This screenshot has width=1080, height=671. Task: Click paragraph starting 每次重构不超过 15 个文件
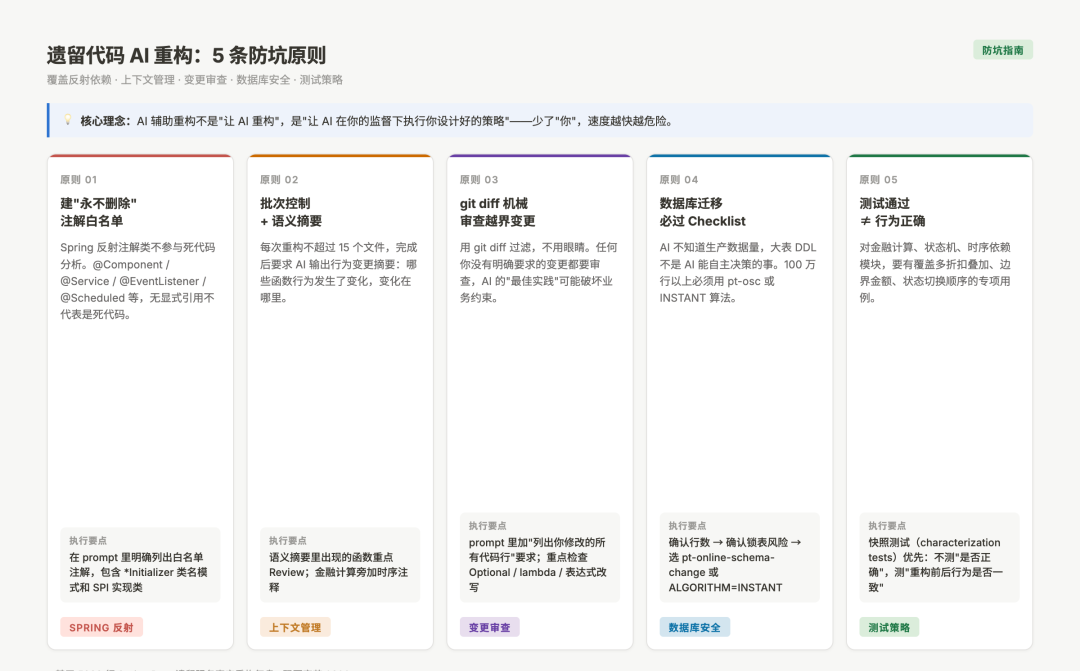(x=339, y=272)
